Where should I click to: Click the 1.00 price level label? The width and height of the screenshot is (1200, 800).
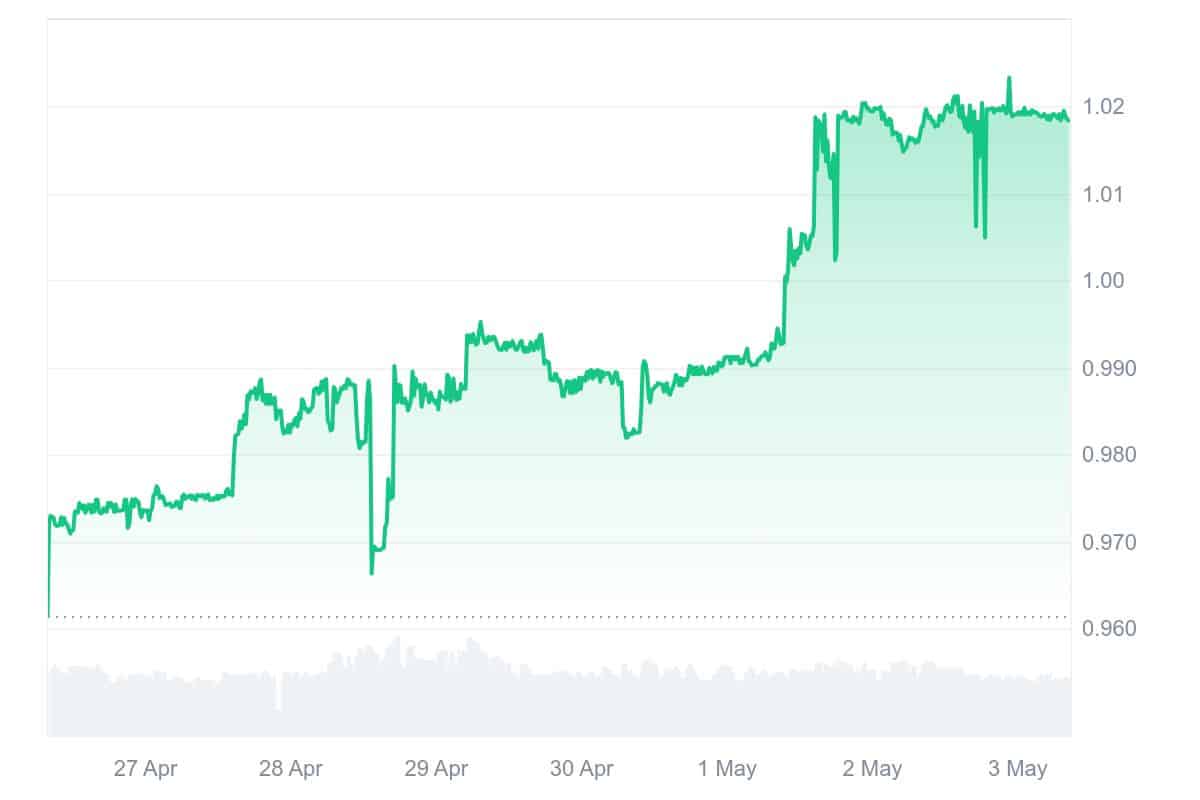[x=1105, y=281]
